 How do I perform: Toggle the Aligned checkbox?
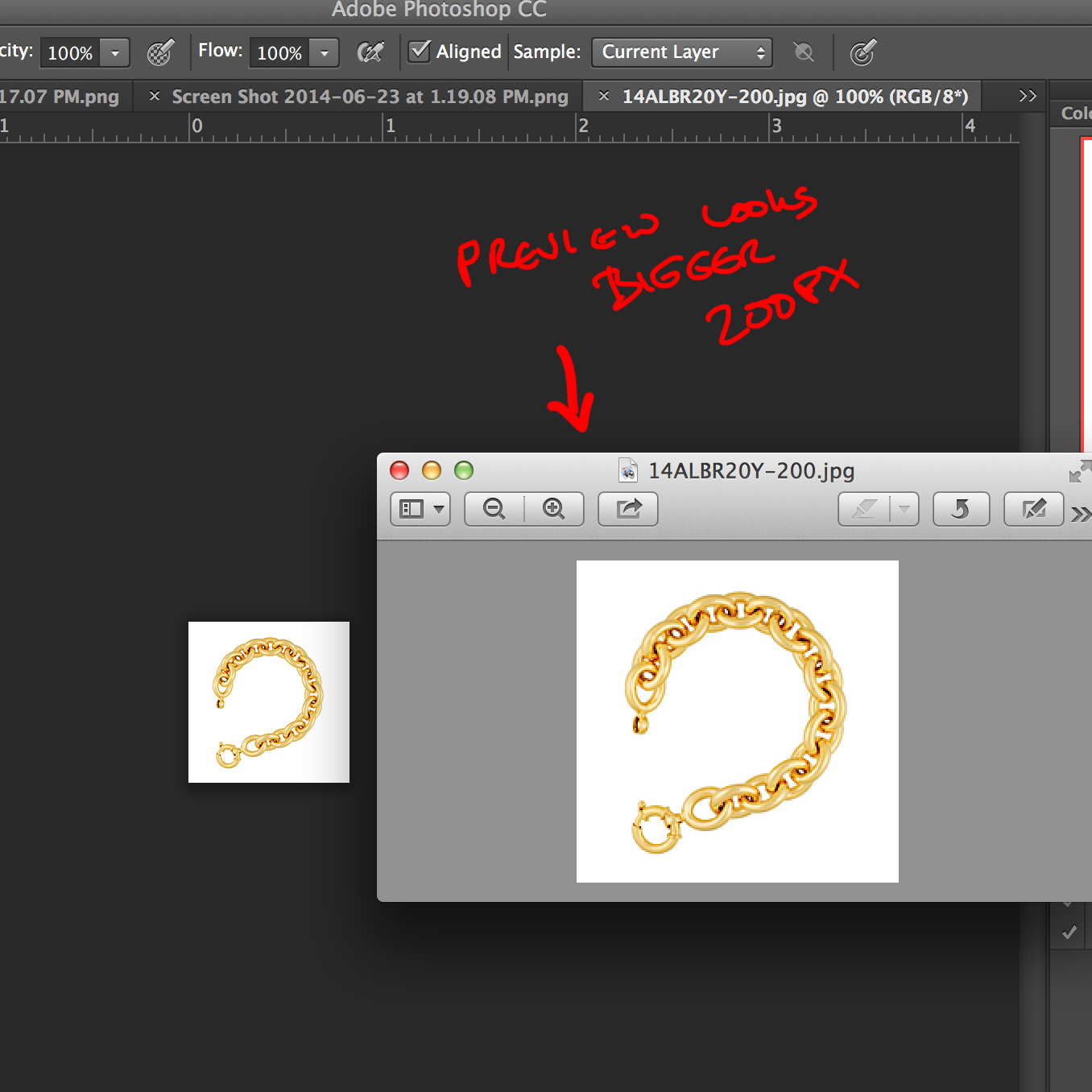[420, 51]
